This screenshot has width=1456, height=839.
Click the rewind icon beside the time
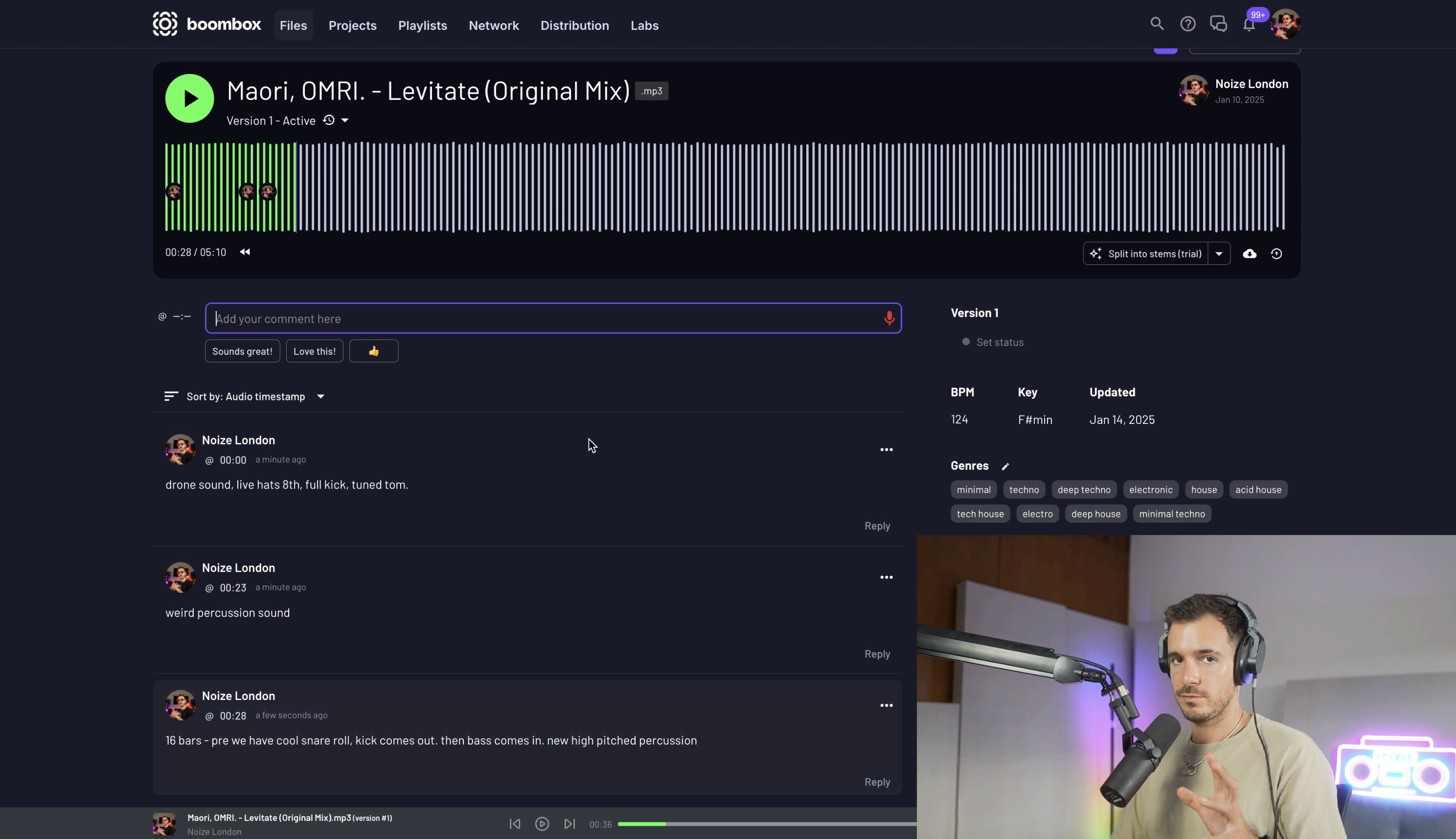coord(245,252)
